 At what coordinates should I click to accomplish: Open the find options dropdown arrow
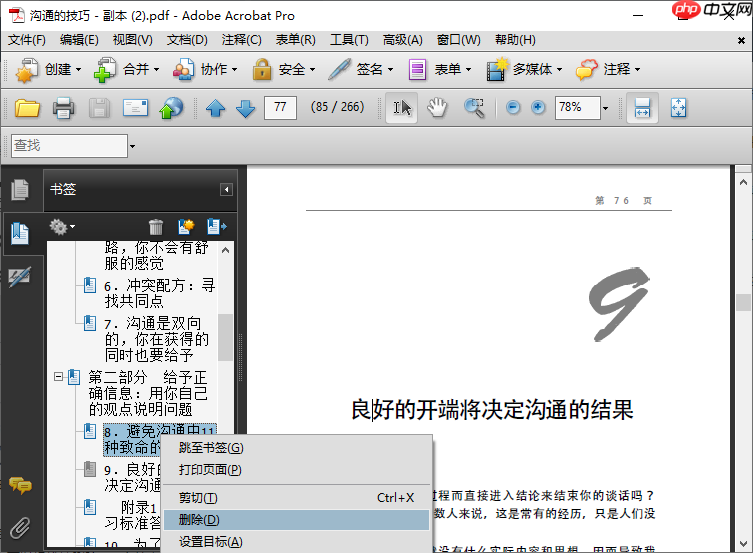pos(133,146)
